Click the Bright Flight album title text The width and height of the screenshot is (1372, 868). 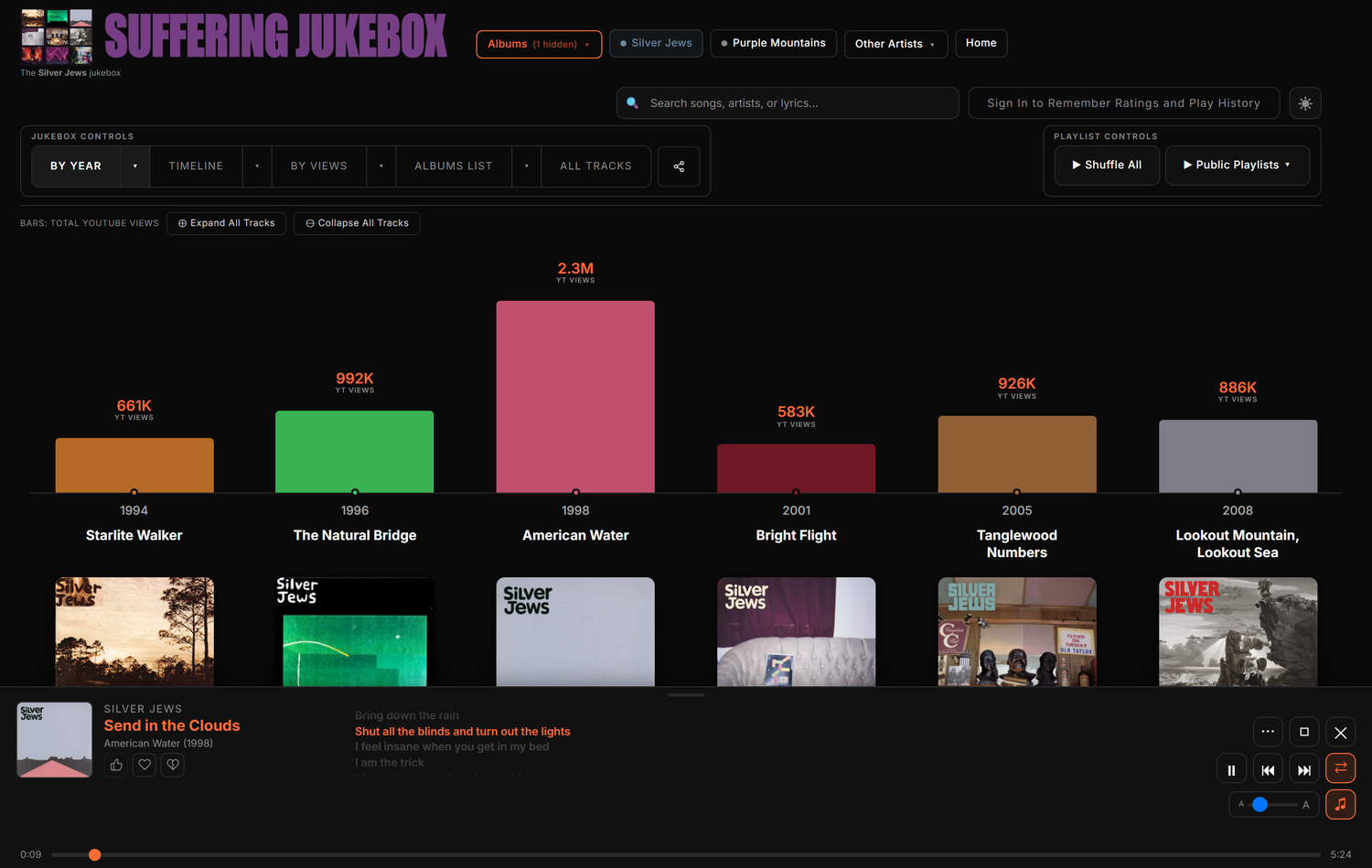(x=797, y=535)
